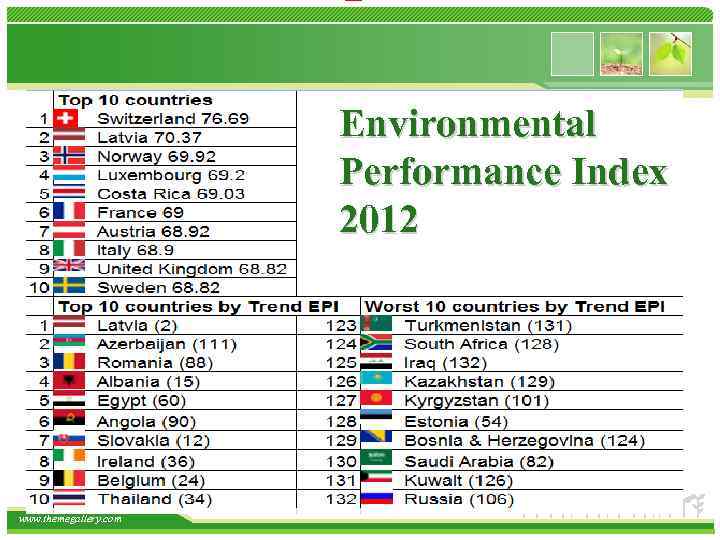Click the text 'Egypt (60)'
The width and height of the screenshot is (720, 540).
142,401
